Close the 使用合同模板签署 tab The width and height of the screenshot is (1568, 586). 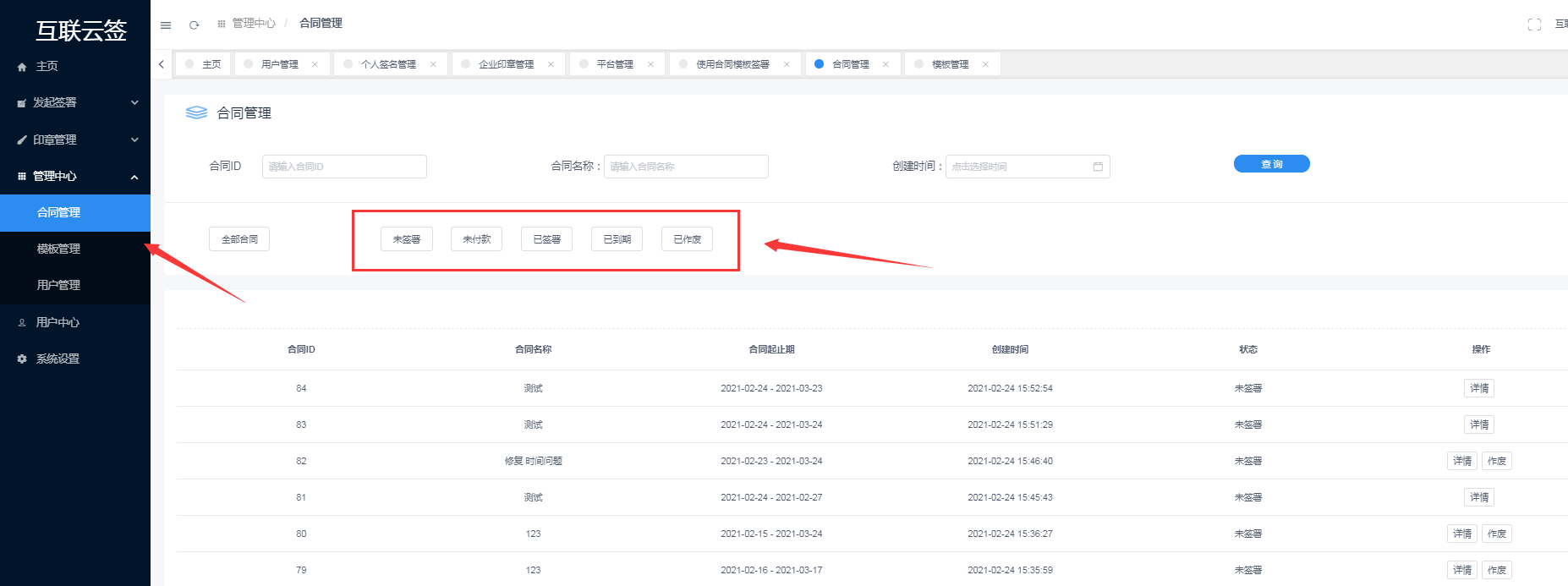pyautogui.click(x=787, y=64)
